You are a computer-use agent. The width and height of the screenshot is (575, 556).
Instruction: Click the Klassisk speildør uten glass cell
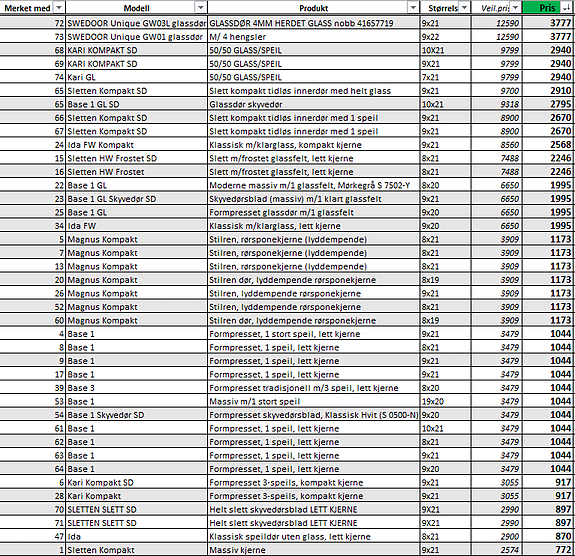[x=314, y=537]
